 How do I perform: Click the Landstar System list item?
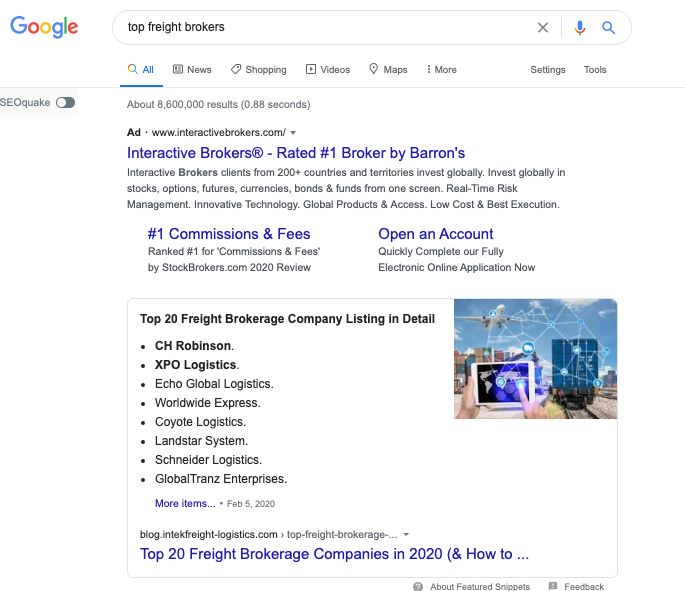pos(201,441)
